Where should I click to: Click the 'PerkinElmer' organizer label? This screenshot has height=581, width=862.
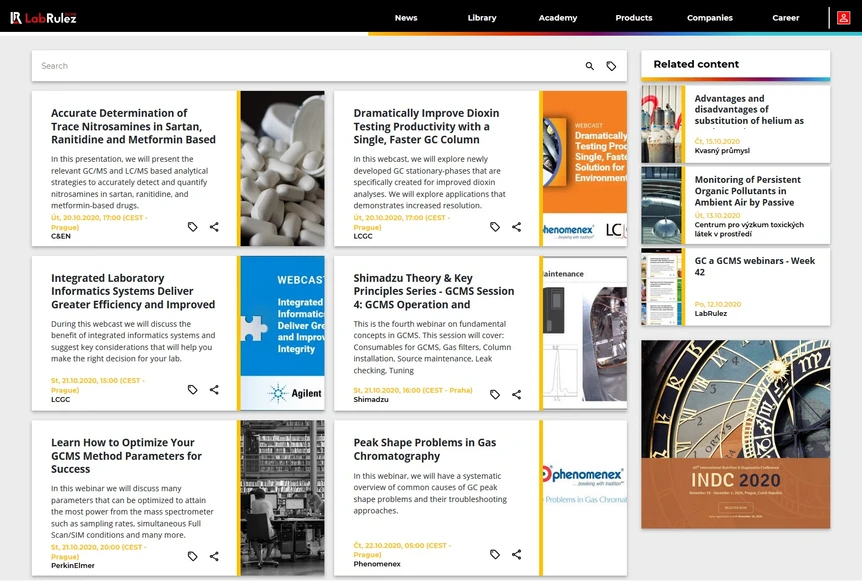73,566
